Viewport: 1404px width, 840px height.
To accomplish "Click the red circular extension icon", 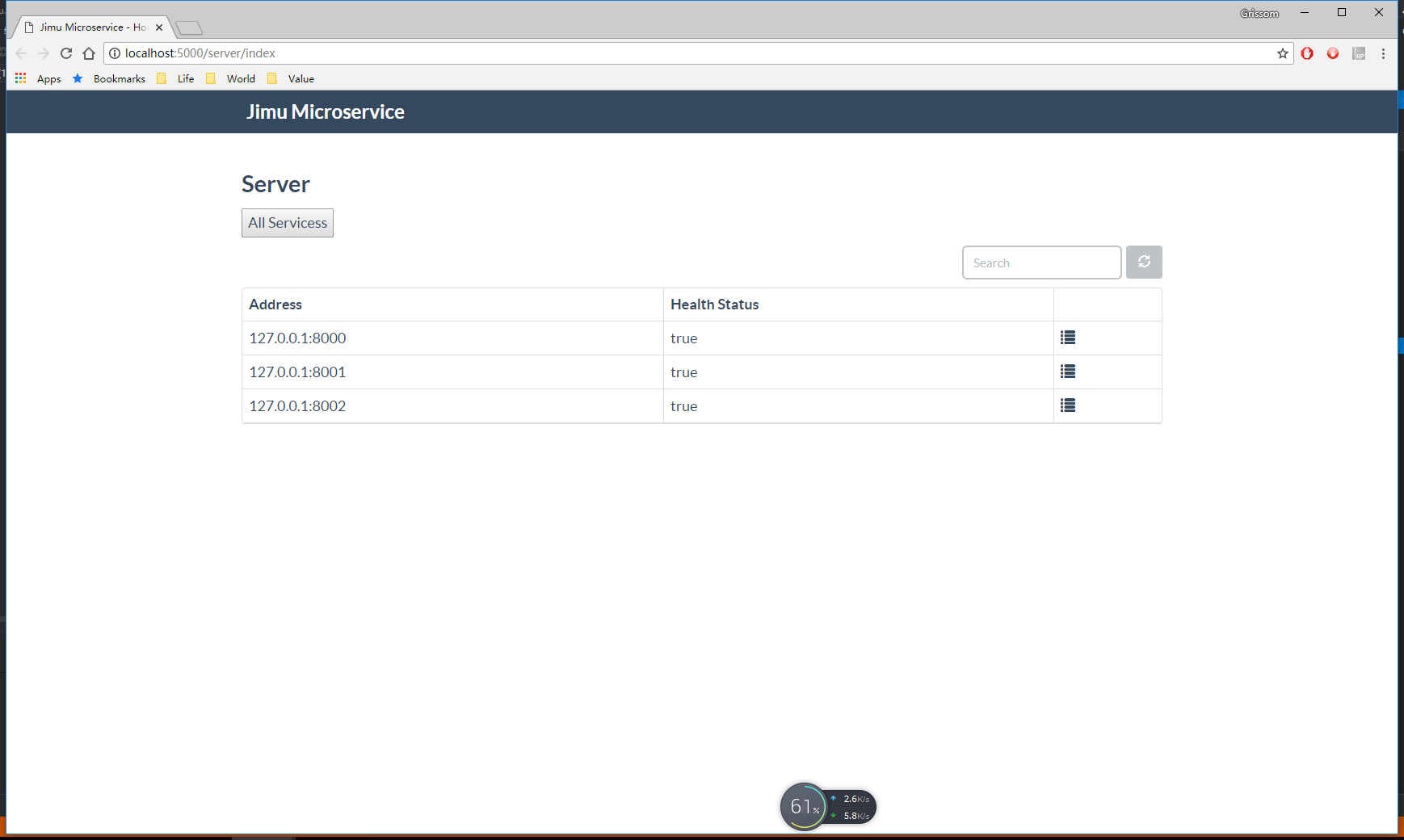I will (x=1333, y=53).
